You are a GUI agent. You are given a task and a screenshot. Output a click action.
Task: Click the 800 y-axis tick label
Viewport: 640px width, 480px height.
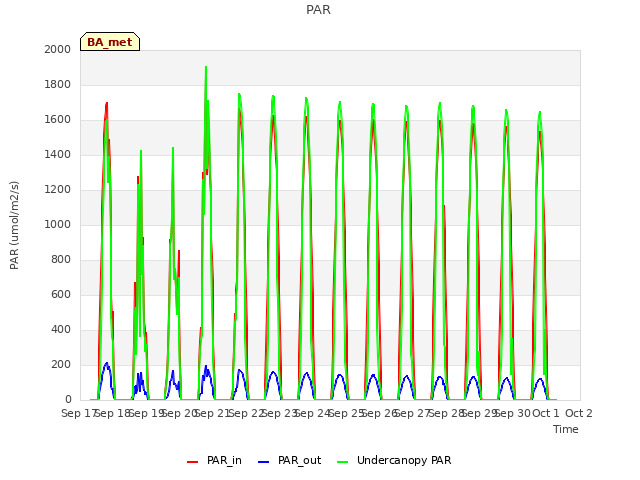pyautogui.click(x=61, y=260)
